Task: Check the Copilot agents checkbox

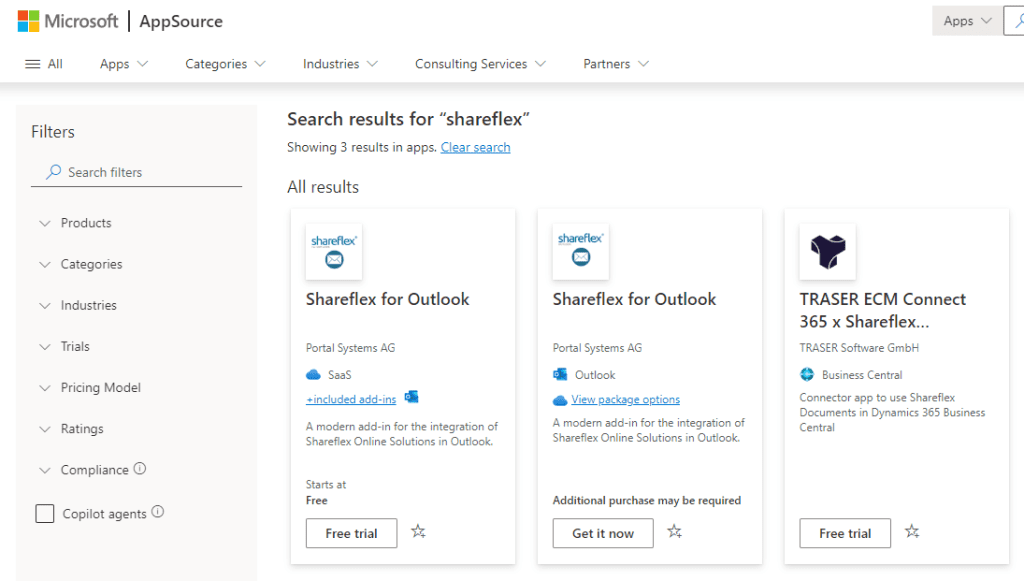Action: coord(45,514)
